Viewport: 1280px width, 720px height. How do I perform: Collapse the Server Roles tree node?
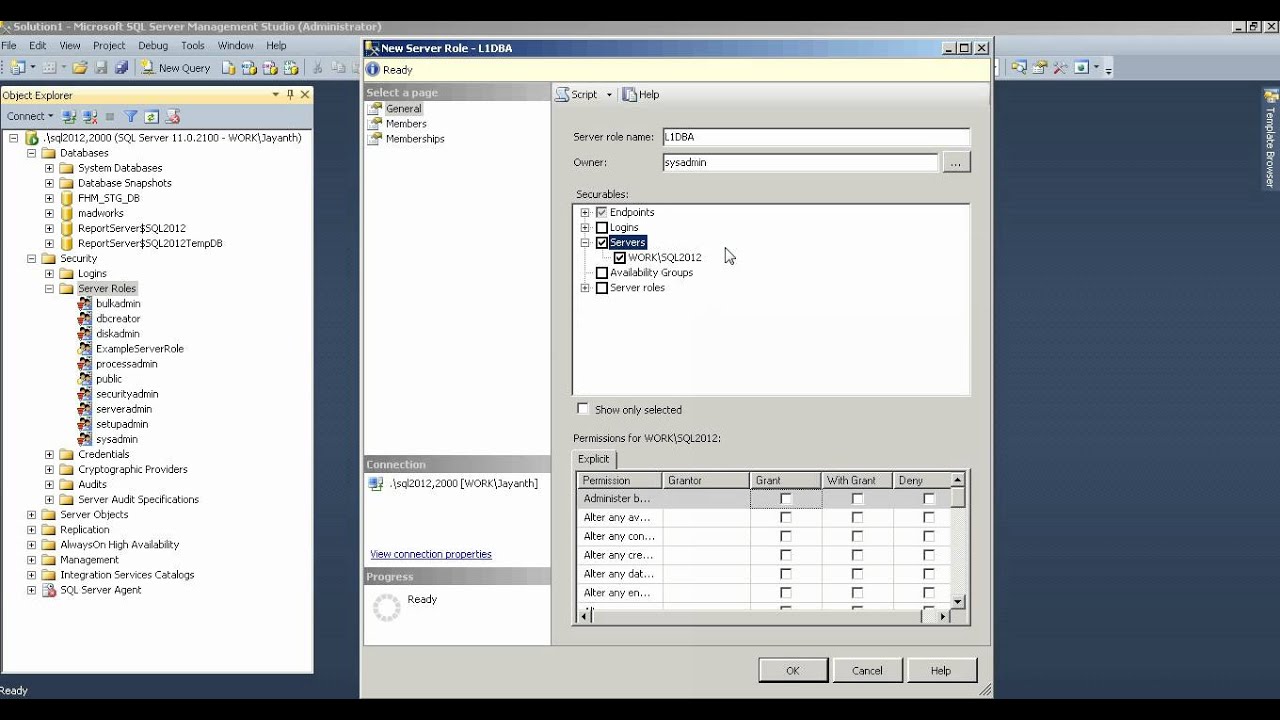point(50,288)
